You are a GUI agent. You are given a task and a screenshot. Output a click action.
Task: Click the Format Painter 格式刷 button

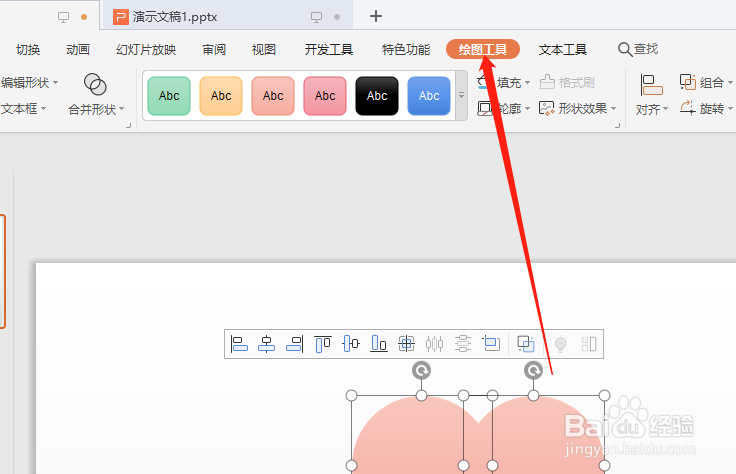point(567,82)
